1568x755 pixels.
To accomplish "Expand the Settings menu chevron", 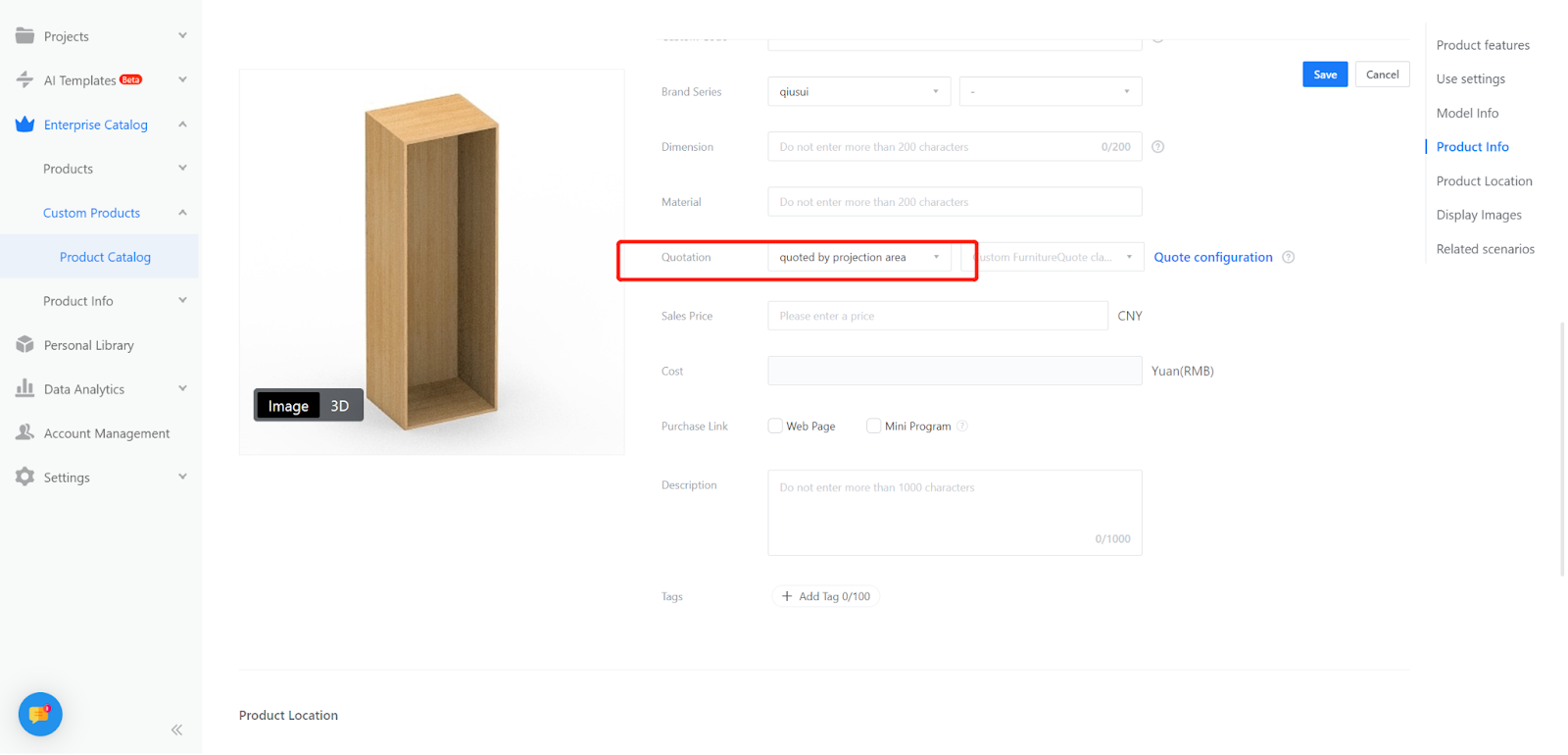I will coord(182,477).
